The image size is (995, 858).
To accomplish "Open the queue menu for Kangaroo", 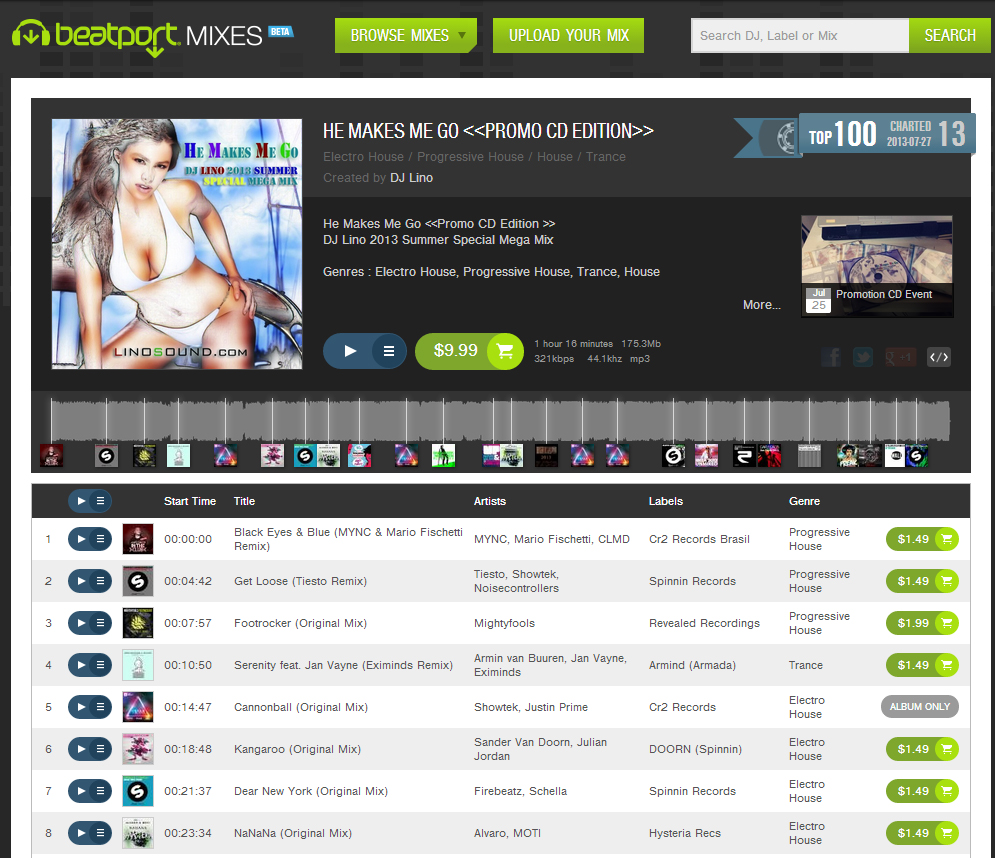I will (x=100, y=749).
